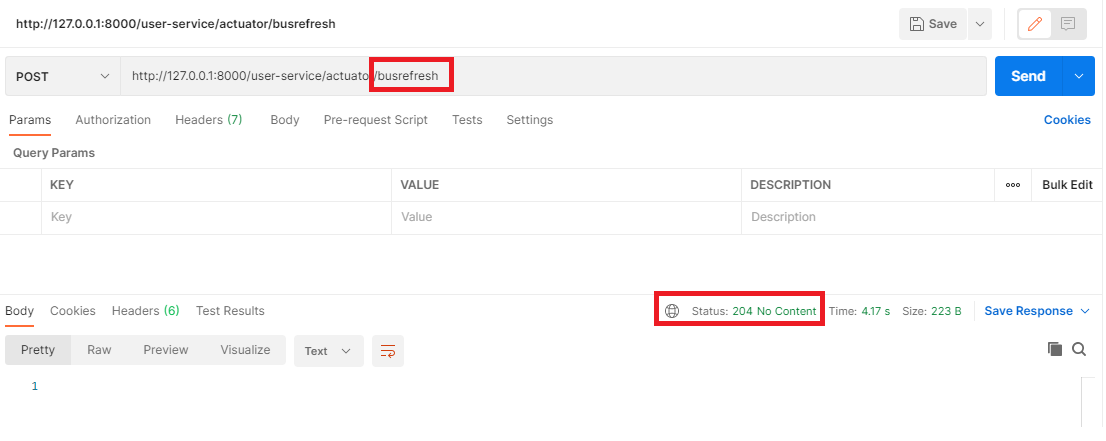Open the Settings tab
Image resolution: width=1106 pixels, height=441 pixels.
(x=530, y=120)
